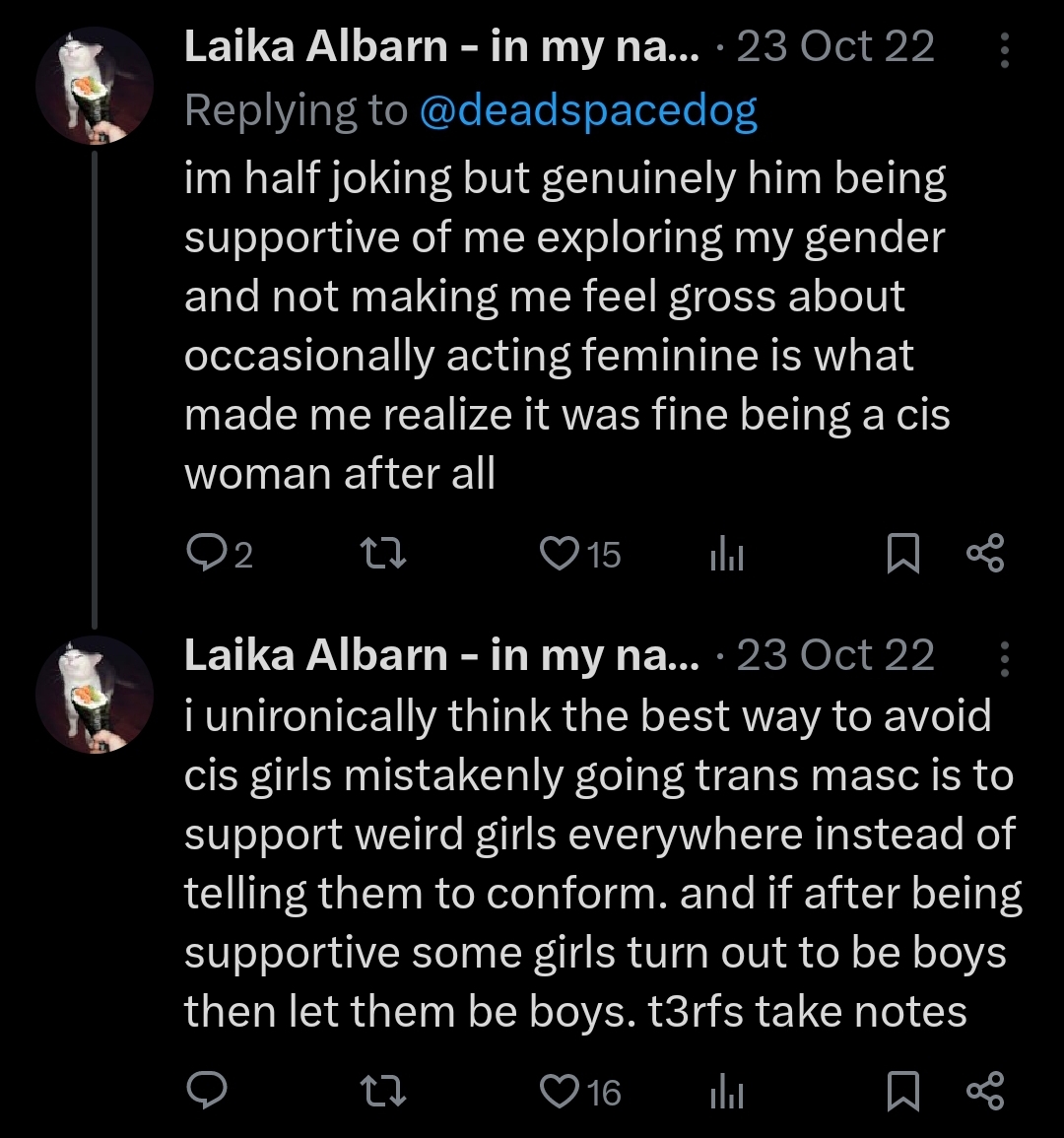Open more options for the first tweet

1004,49
